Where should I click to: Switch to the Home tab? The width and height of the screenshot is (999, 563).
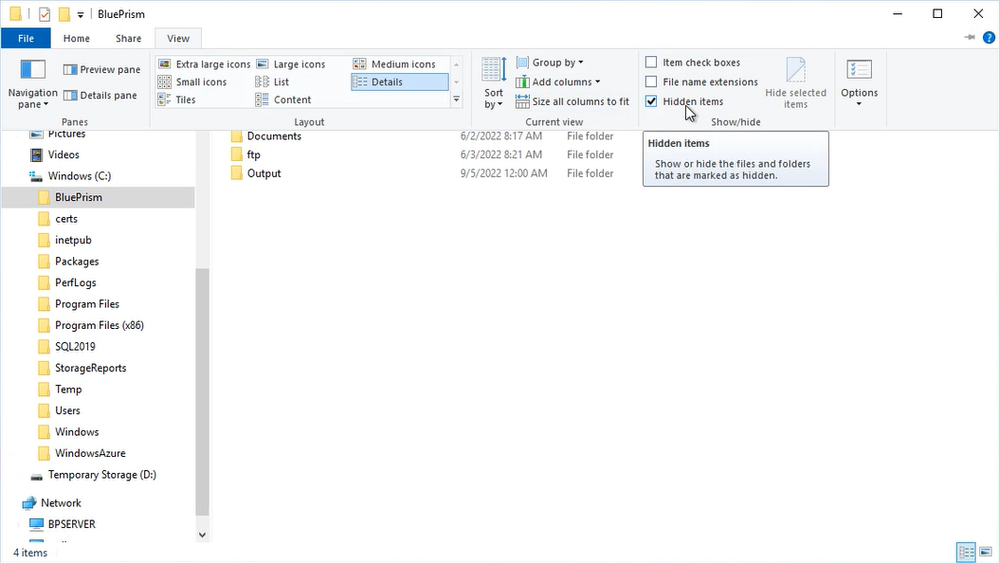76,38
